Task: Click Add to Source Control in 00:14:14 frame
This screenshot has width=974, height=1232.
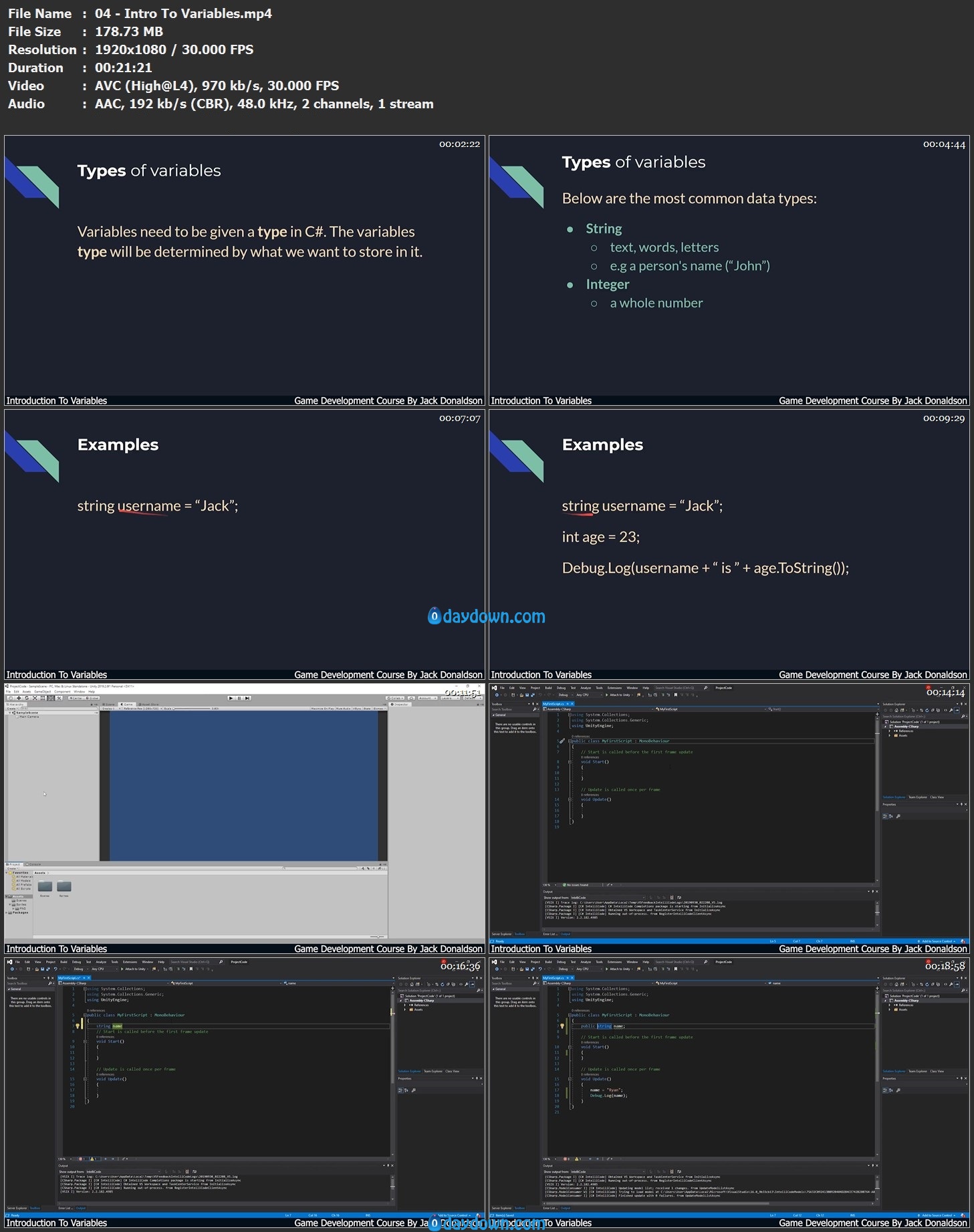Action: [x=937, y=941]
